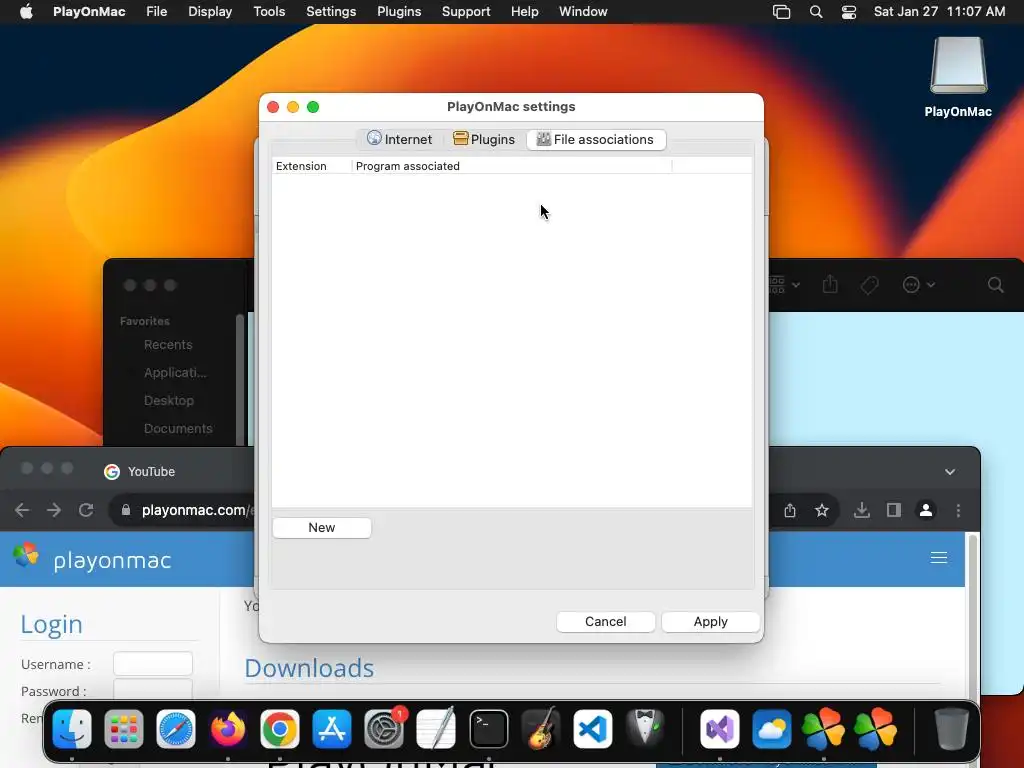Image resolution: width=1024 pixels, height=768 pixels.
Task: Toggle Chrome side panel icon
Action: 893,510
